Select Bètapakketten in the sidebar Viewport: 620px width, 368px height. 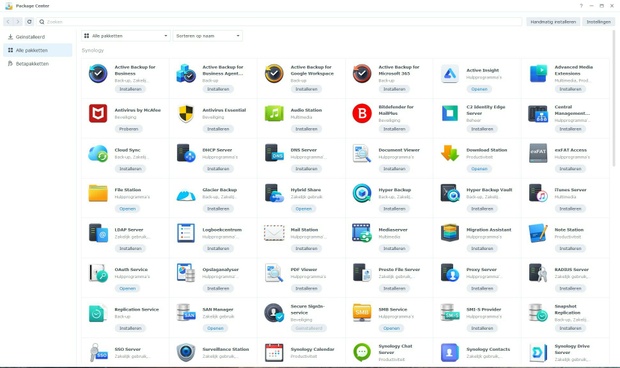click(x=38, y=64)
